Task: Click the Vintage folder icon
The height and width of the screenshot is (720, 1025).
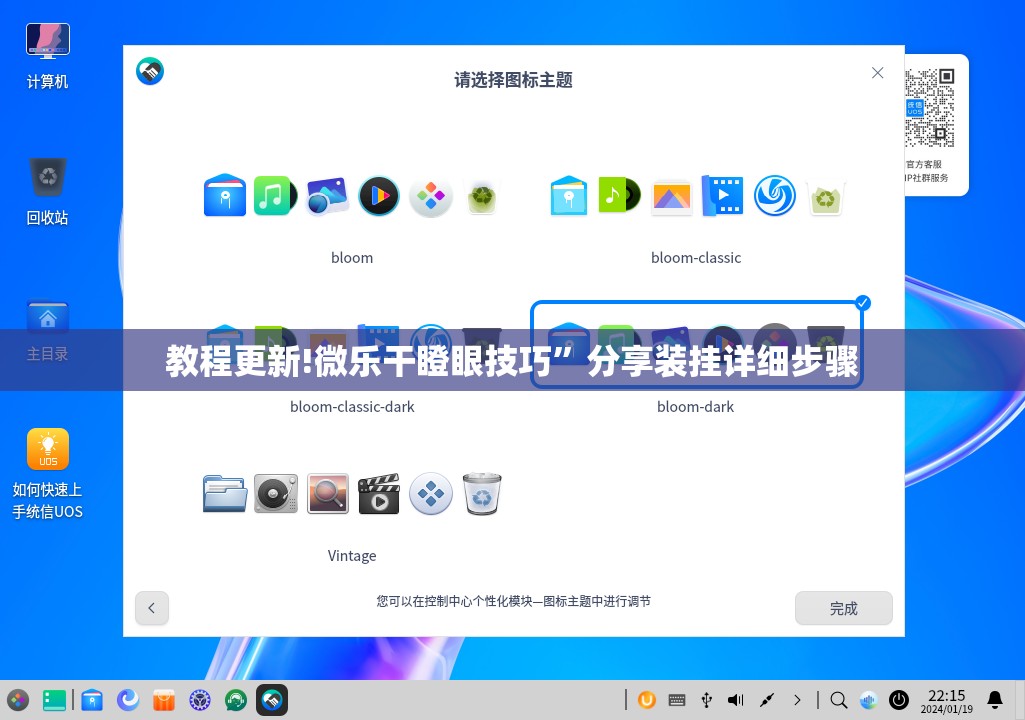Action: click(225, 493)
